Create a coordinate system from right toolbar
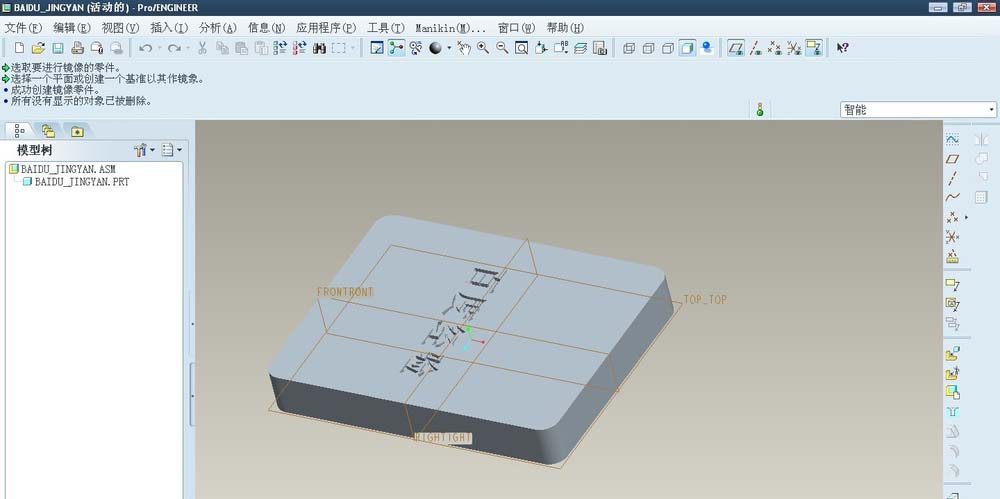Image resolution: width=1000 pixels, height=499 pixels. (952, 237)
